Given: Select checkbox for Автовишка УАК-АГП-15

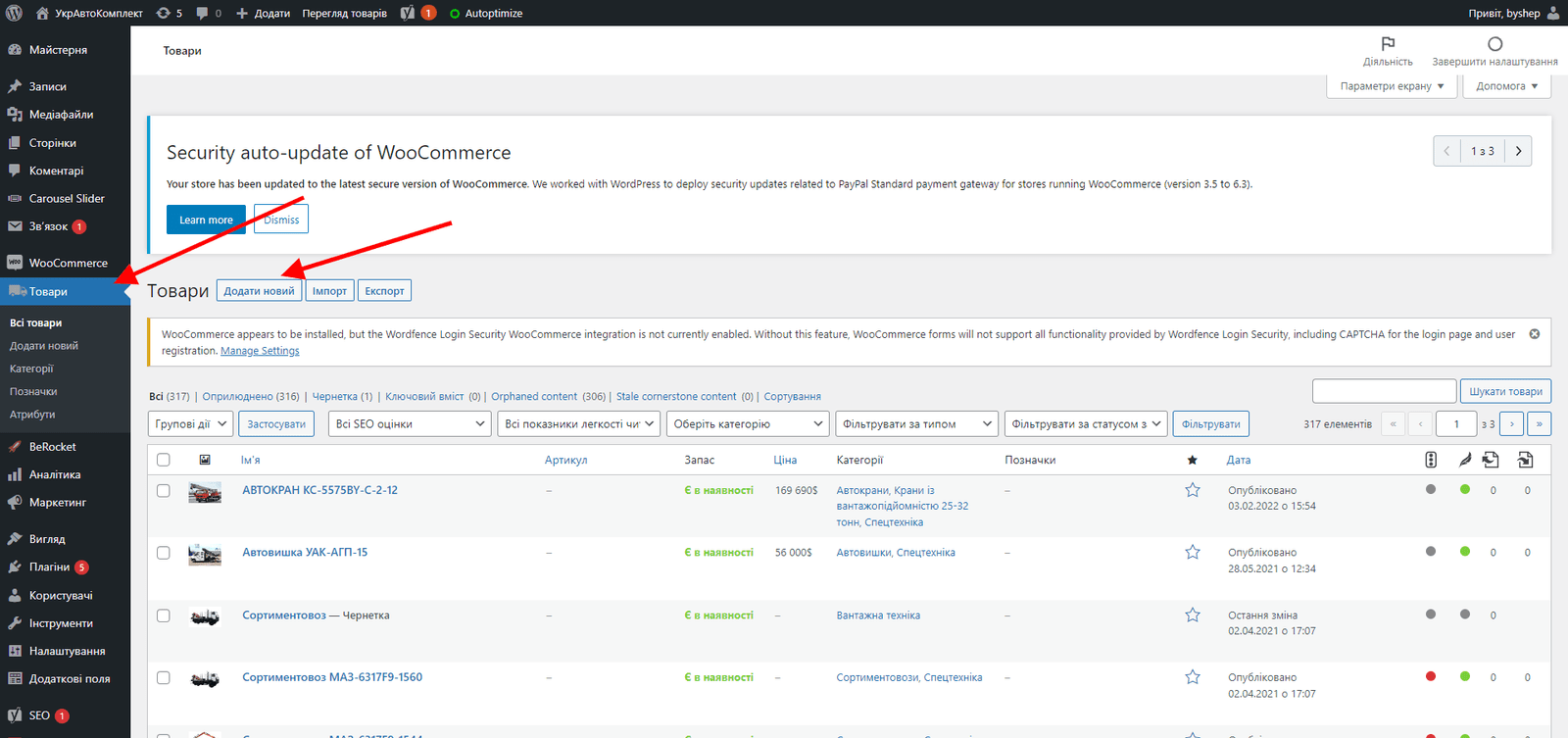Looking at the screenshot, I should click(164, 553).
